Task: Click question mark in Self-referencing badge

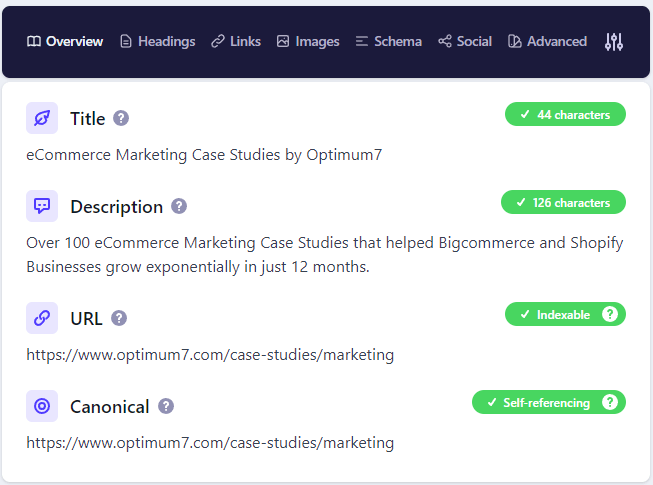Action: click(x=611, y=402)
